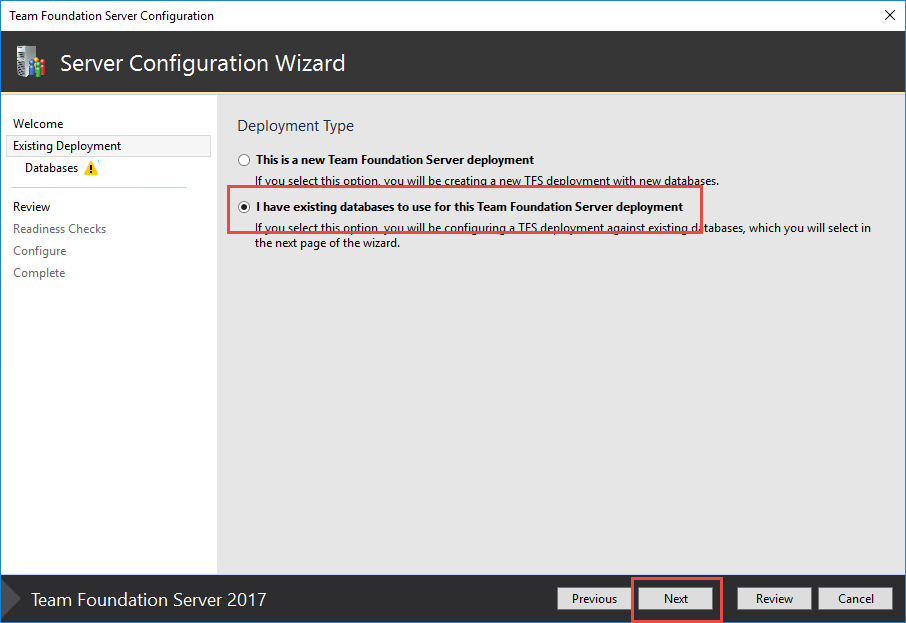The image size is (906, 623).
Task: Choose the existing databases deployment radio button
Action: point(244,207)
